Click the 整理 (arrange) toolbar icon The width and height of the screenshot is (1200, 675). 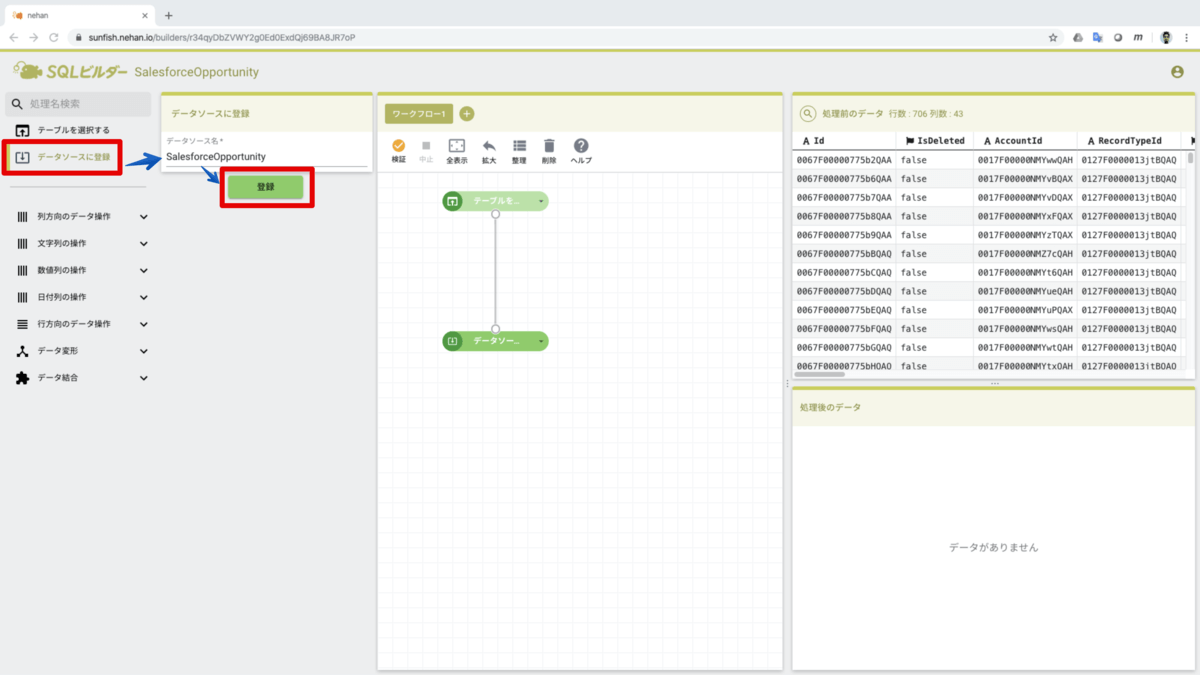click(519, 146)
